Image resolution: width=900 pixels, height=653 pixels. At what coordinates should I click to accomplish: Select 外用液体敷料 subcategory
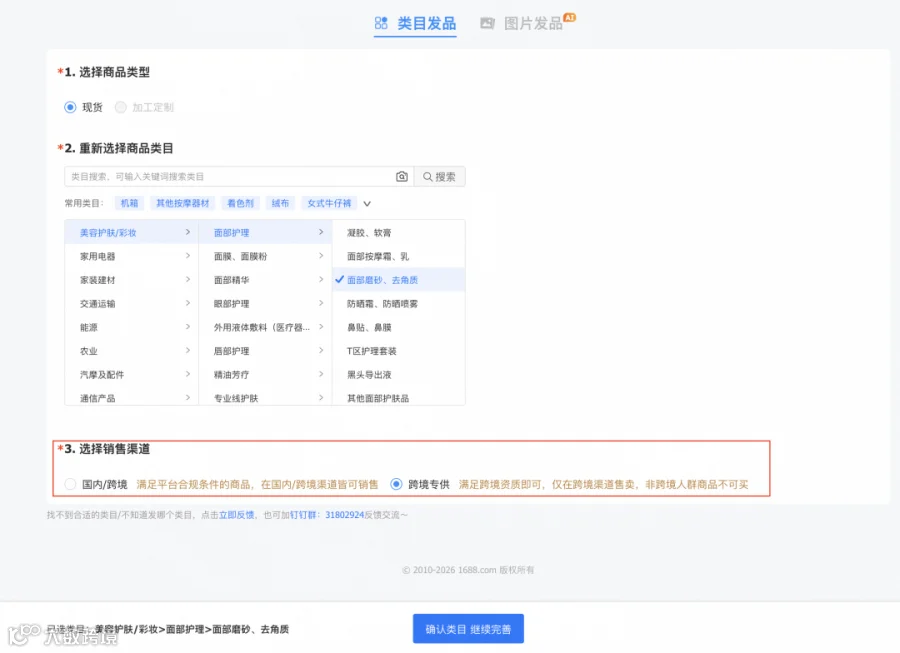[265, 327]
